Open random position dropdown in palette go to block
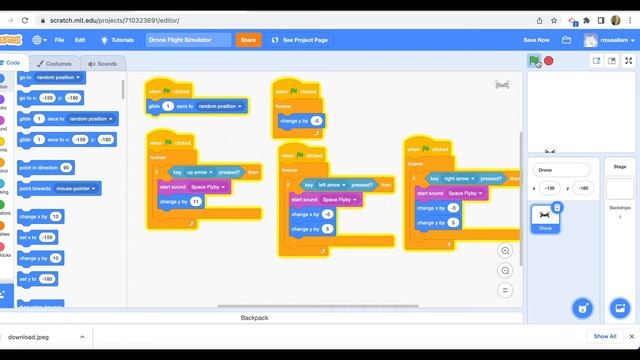The height and width of the screenshot is (360, 640). pos(58,77)
